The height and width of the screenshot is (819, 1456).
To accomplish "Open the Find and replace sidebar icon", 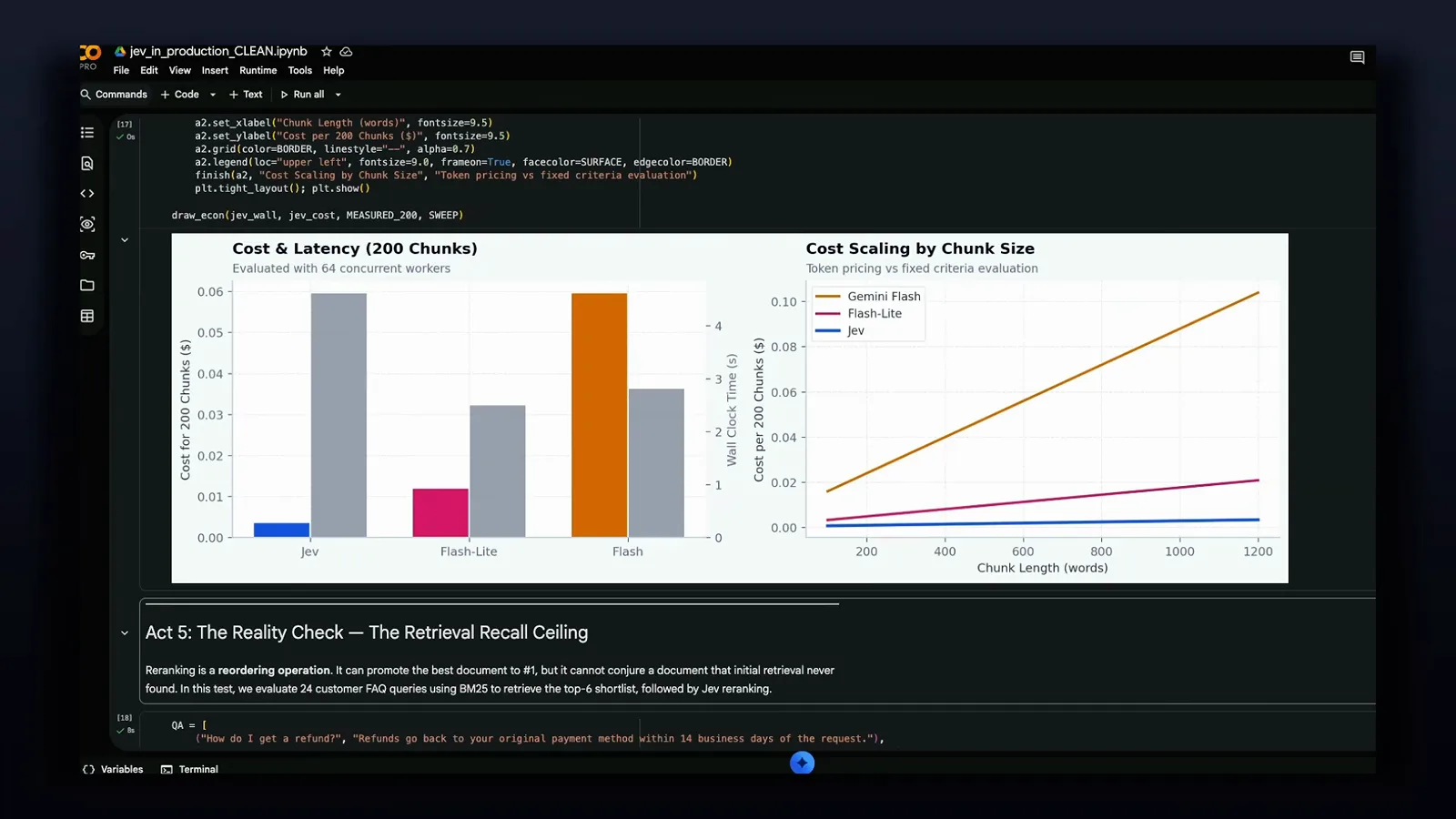I will tap(87, 164).
